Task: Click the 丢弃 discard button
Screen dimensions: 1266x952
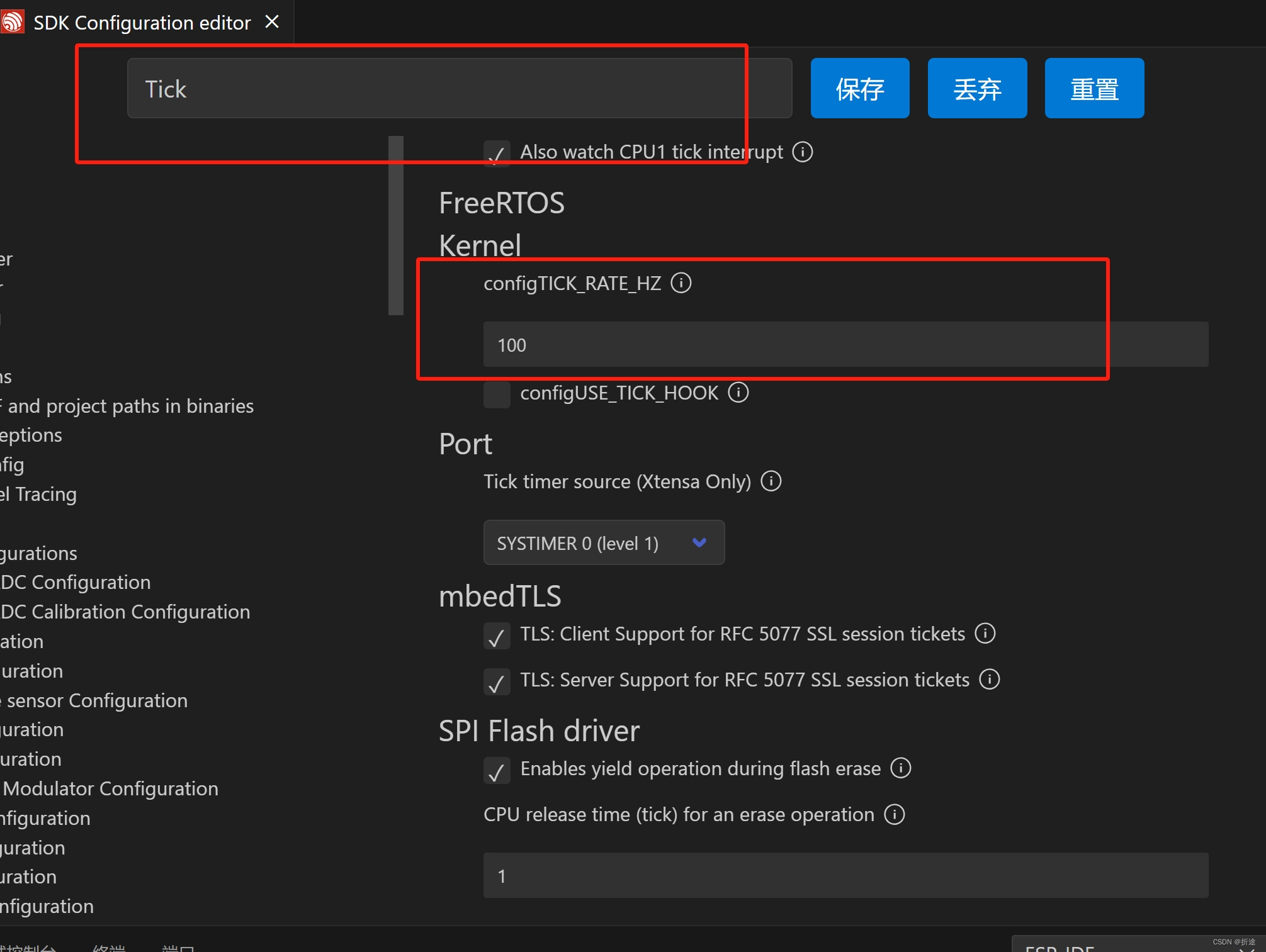Action: click(x=976, y=88)
